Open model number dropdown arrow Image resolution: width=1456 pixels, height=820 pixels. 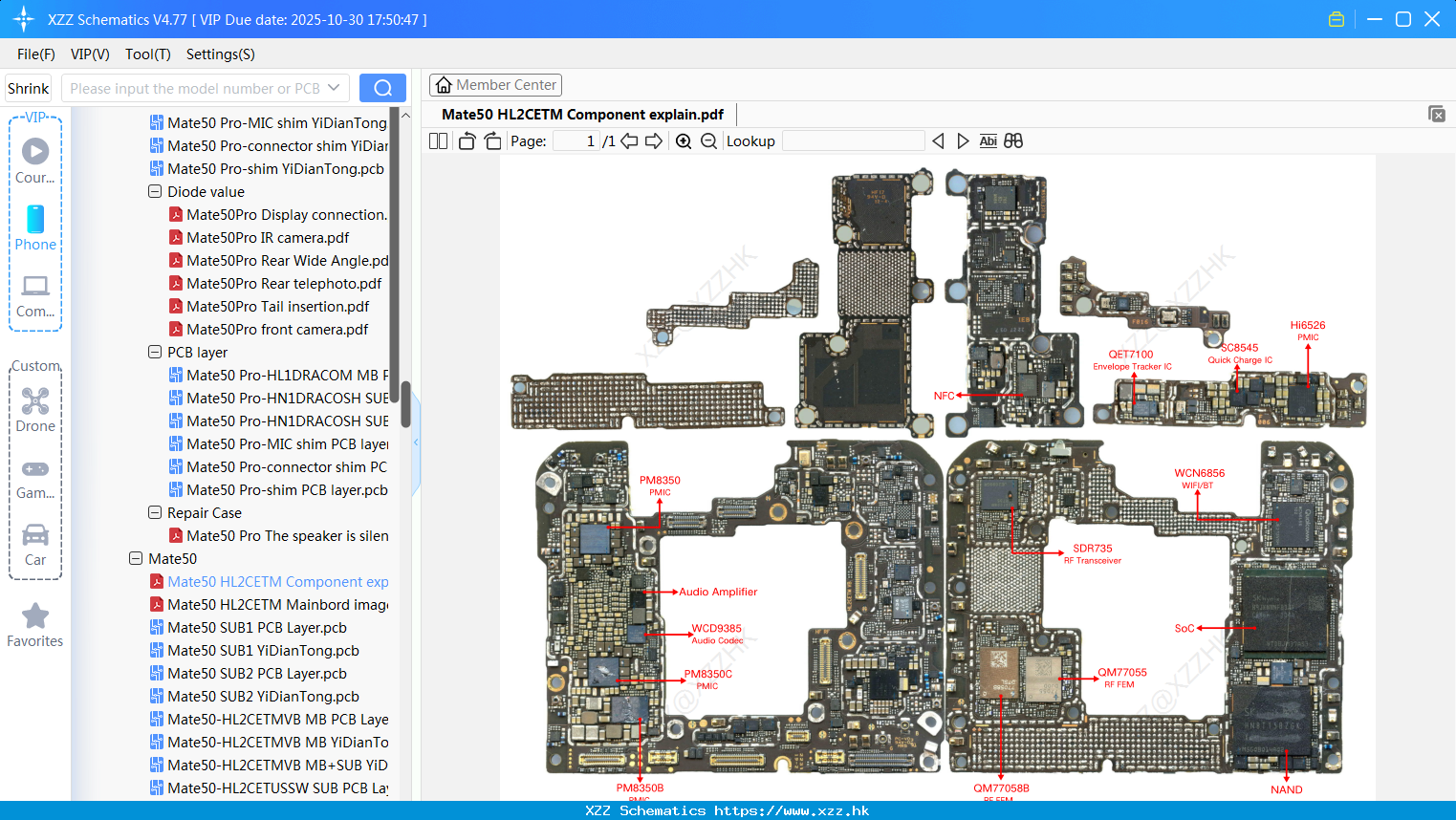[x=334, y=88]
